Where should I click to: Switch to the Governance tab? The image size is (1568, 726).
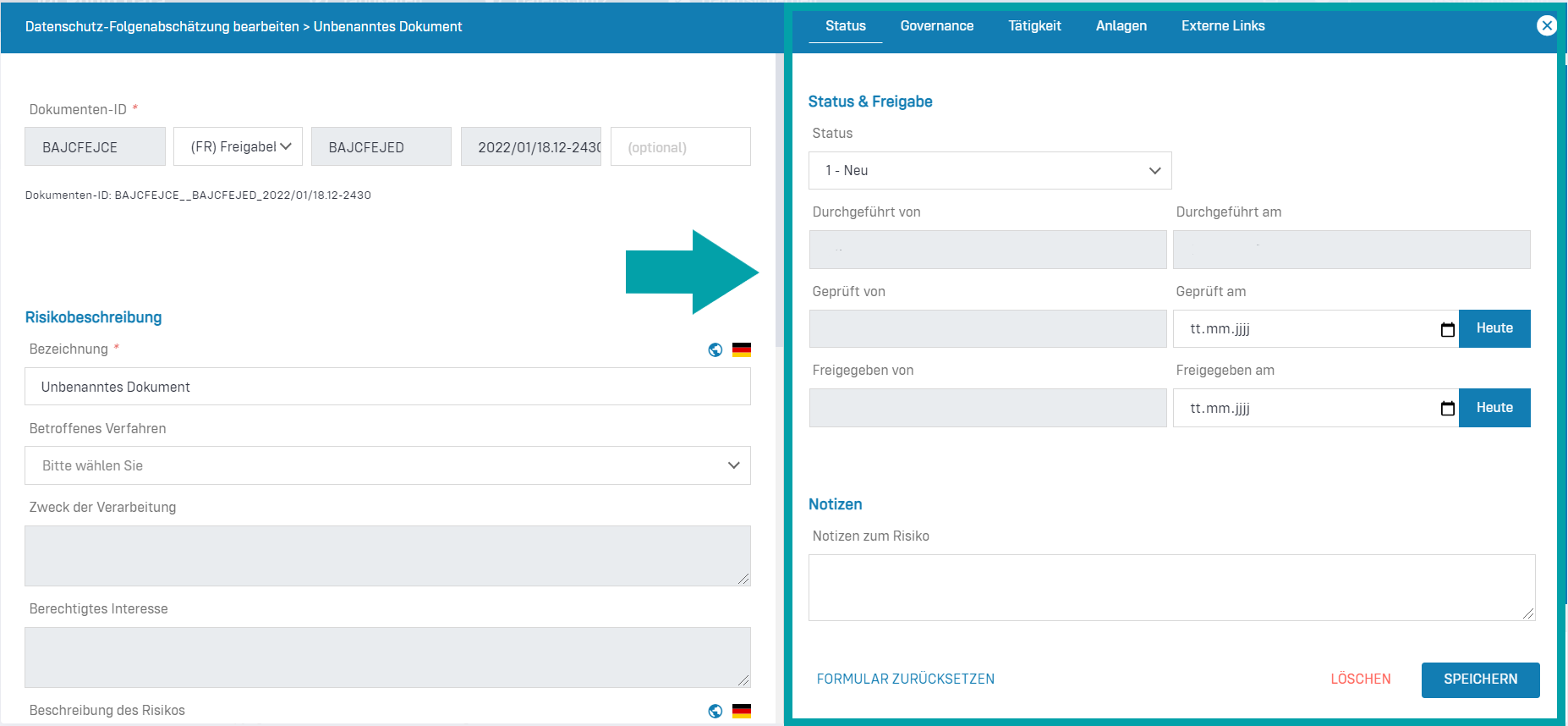tap(936, 26)
